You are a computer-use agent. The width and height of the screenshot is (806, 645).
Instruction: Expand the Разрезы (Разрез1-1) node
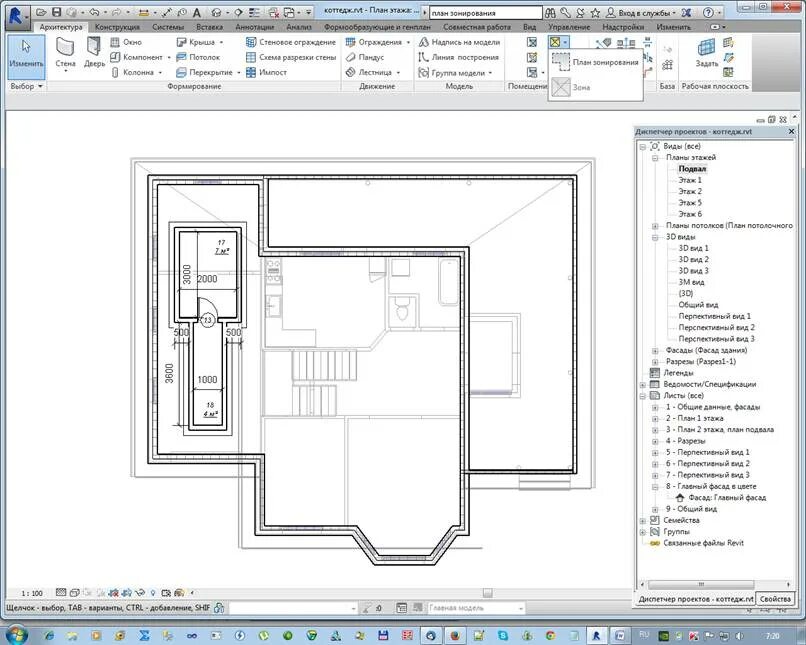coord(655,362)
